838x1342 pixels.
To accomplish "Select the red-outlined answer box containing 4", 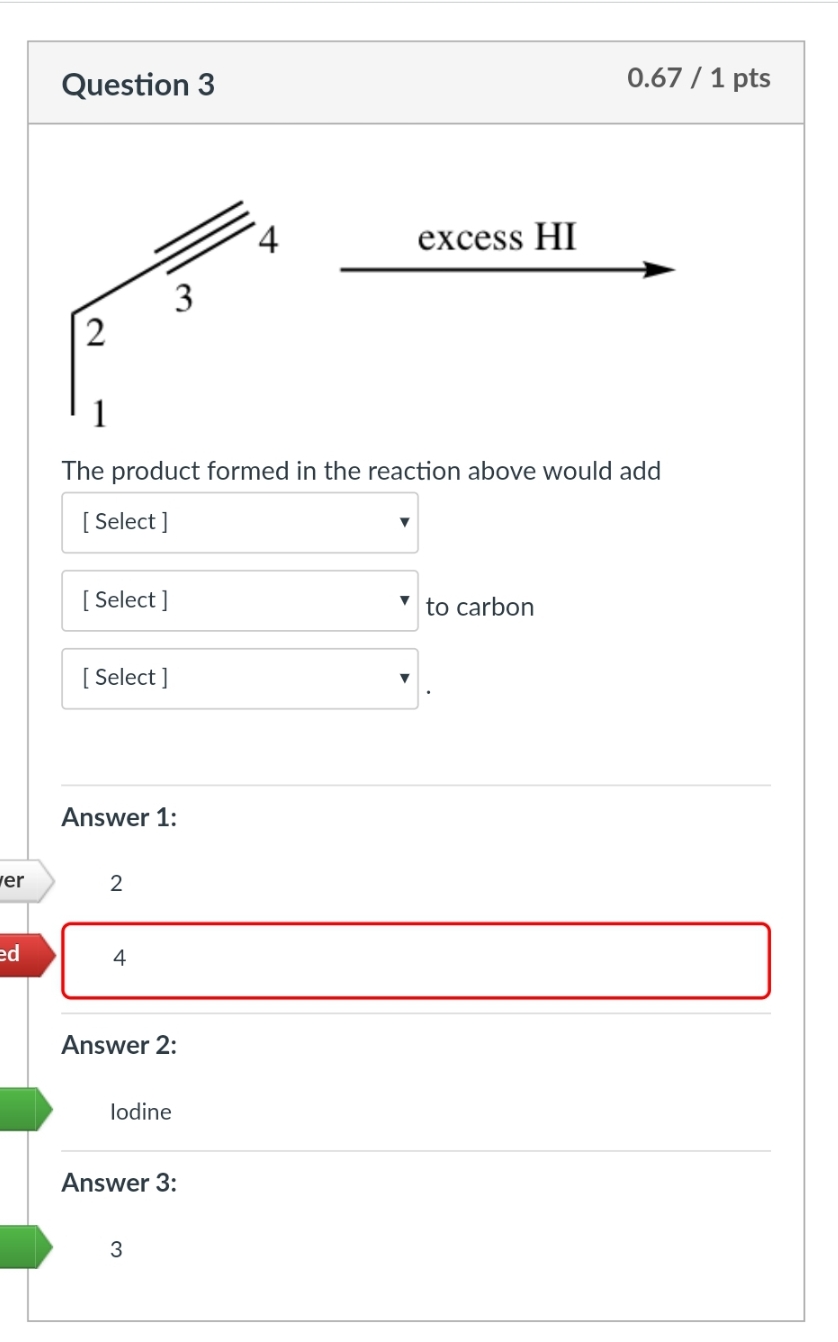I will [x=416, y=960].
